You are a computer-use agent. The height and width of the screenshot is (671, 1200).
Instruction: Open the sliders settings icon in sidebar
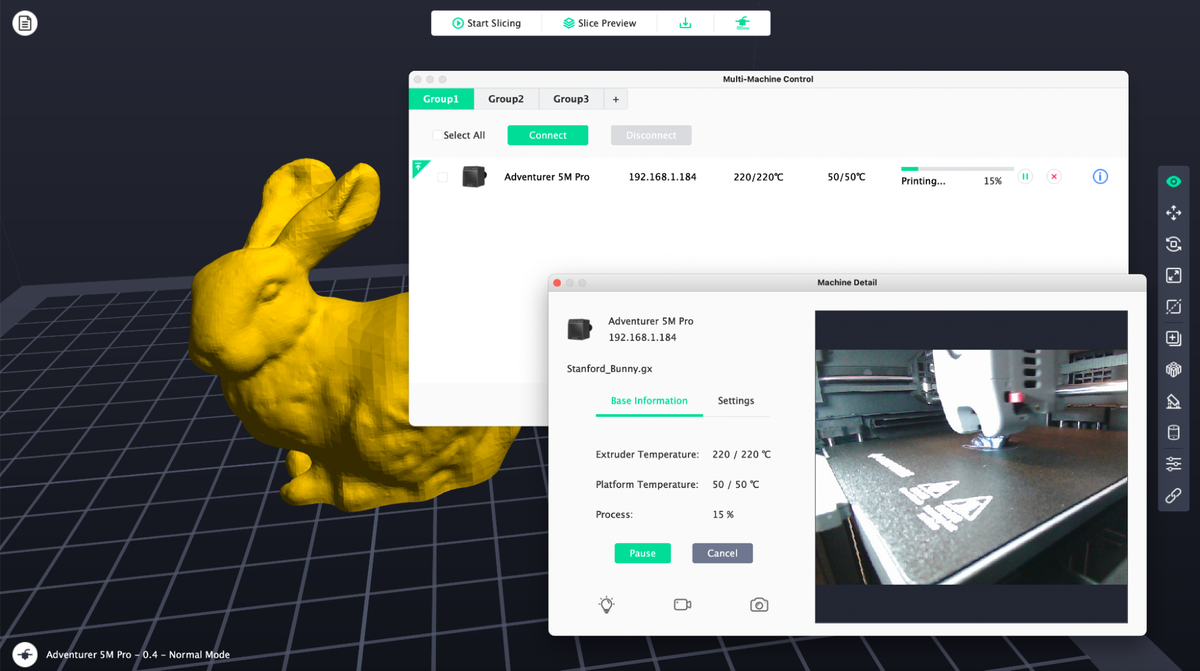(x=1174, y=464)
